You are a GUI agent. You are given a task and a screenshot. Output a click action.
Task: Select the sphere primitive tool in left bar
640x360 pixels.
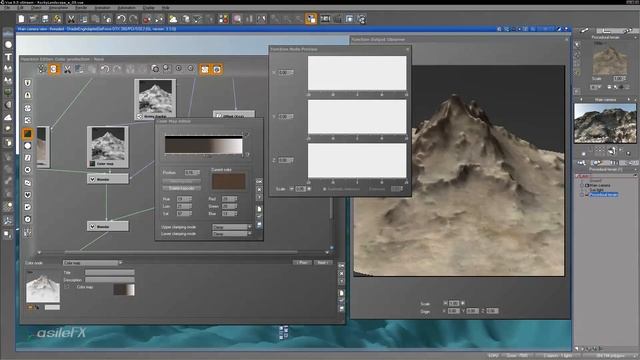pos(8,44)
